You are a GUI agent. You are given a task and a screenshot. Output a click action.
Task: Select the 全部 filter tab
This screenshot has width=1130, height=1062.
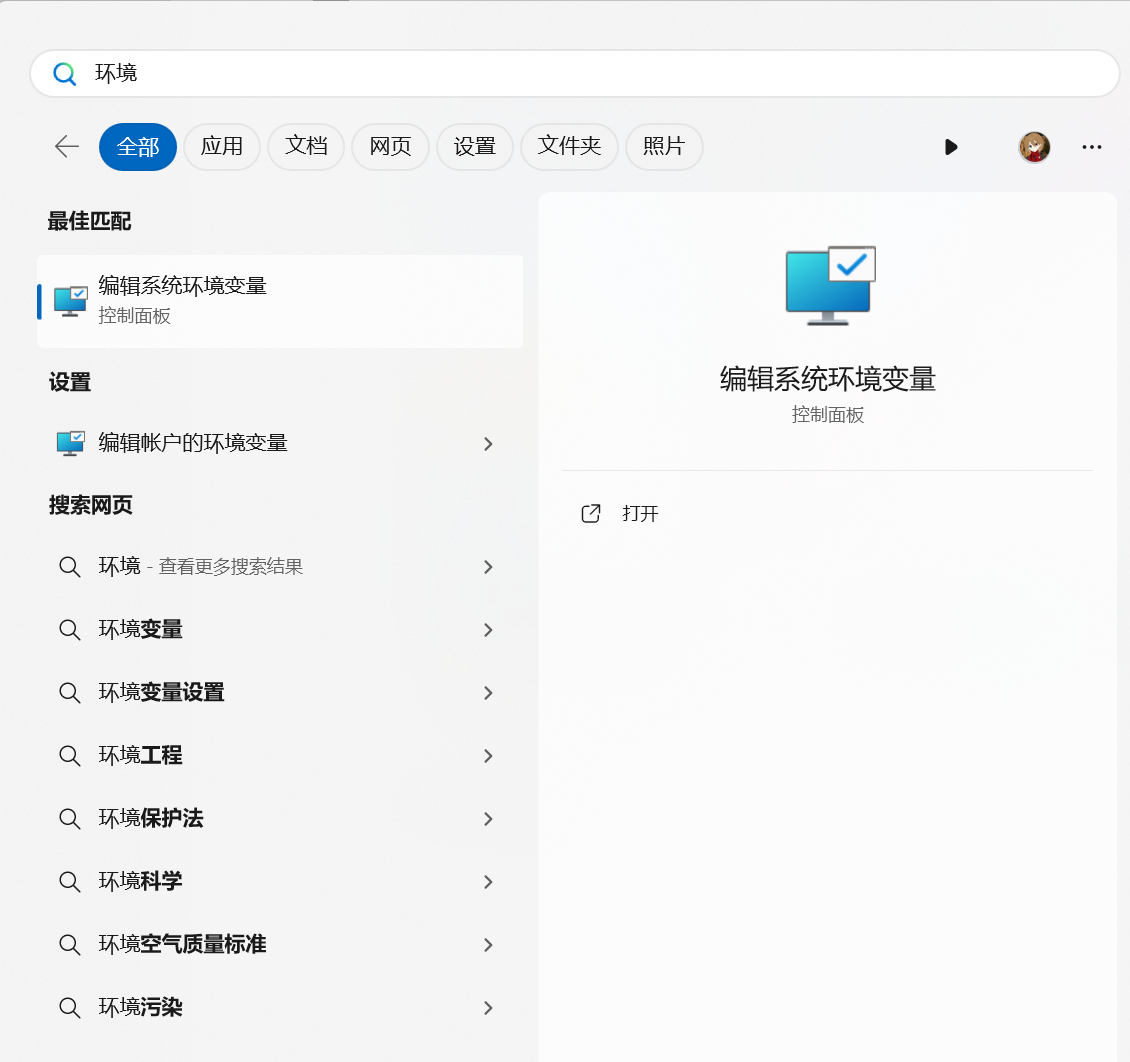click(138, 147)
